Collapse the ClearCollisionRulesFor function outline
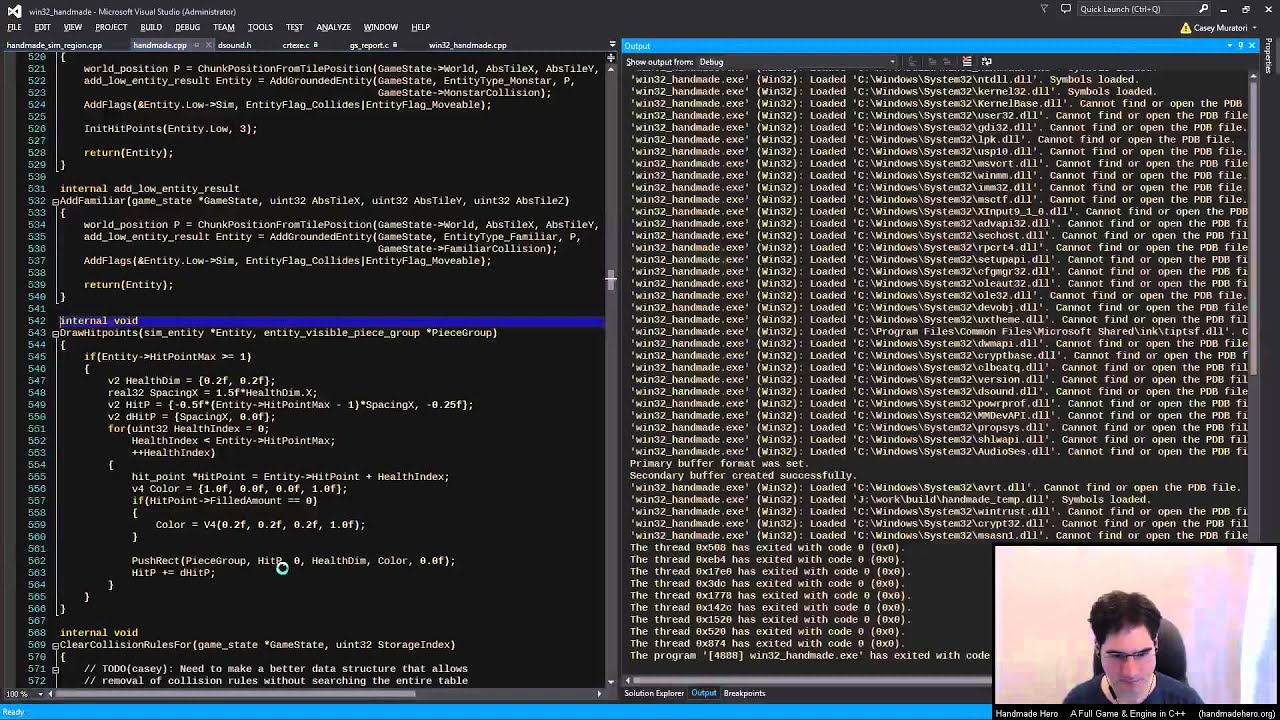 (x=55, y=645)
